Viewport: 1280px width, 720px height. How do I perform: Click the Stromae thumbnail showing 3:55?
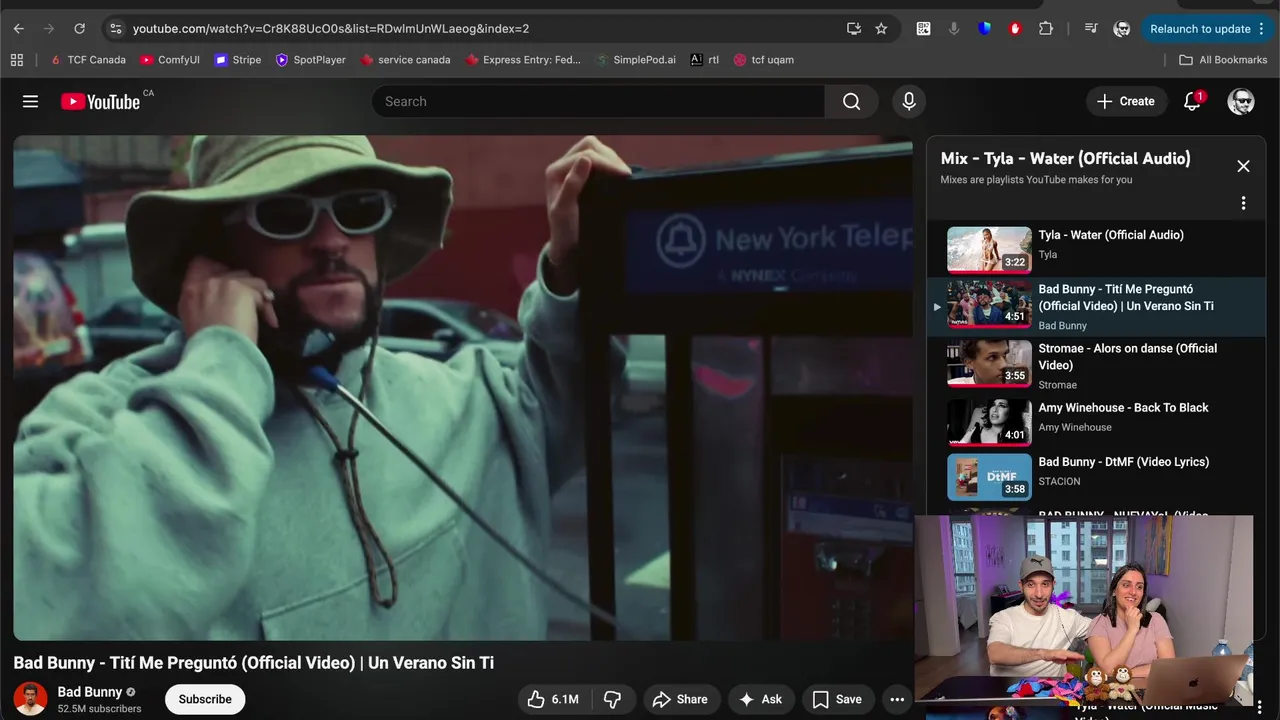(x=989, y=364)
